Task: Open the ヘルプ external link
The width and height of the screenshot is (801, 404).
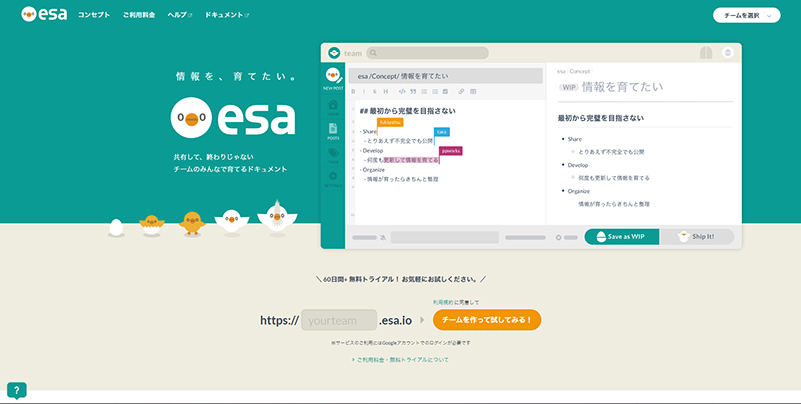Action: [x=179, y=15]
